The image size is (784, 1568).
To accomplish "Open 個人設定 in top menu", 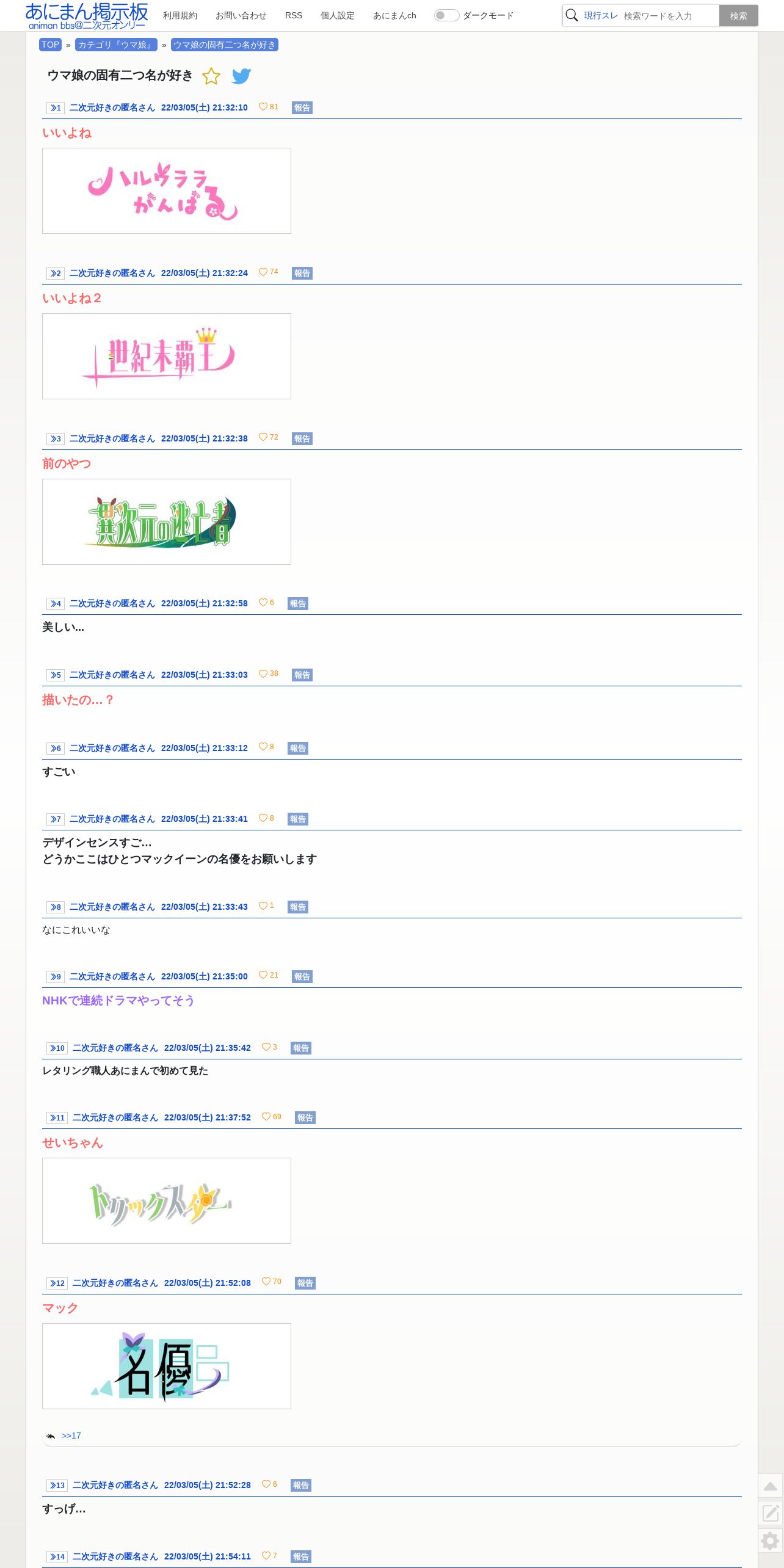I will [338, 15].
